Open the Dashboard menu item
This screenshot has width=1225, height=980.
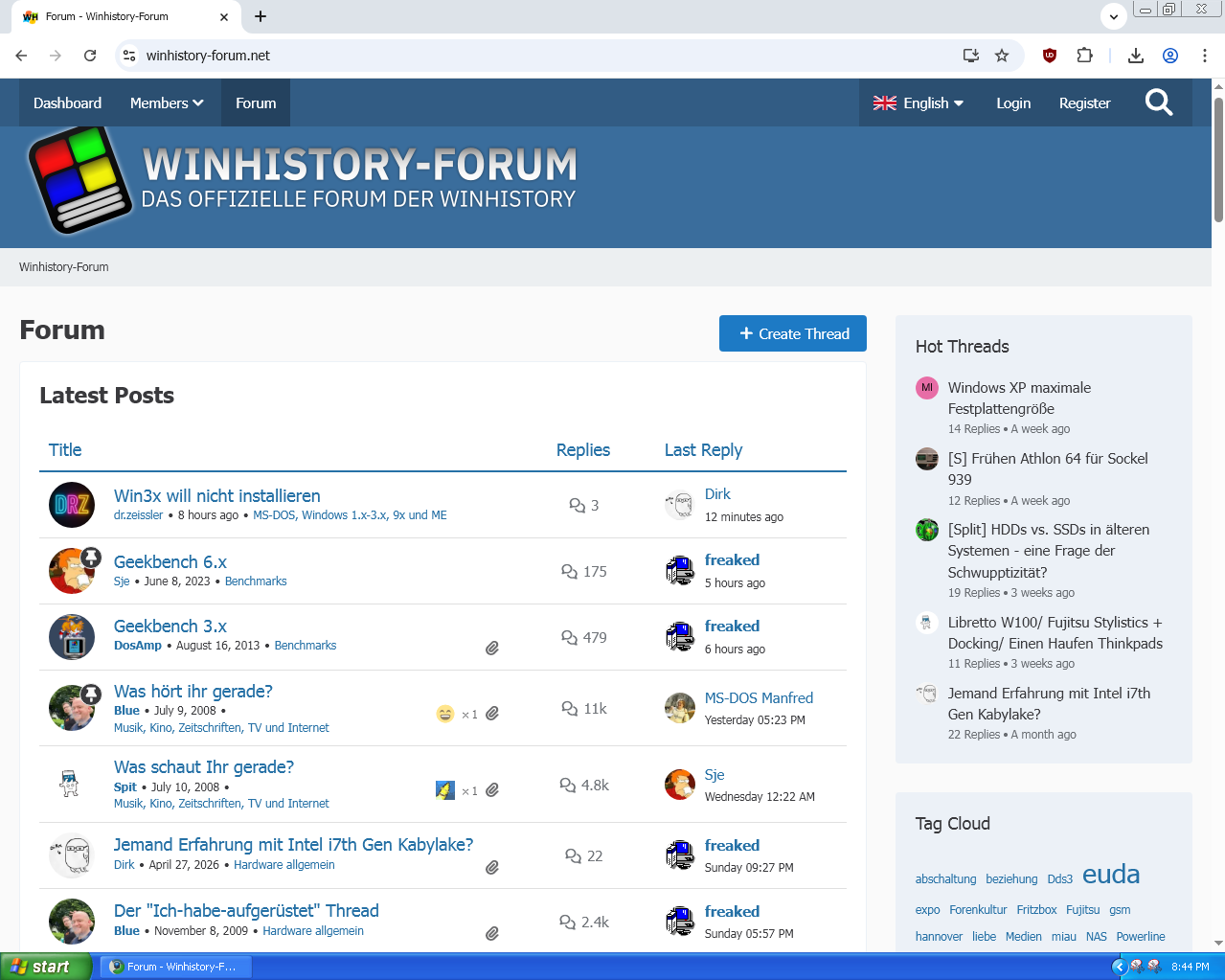click(x=67, y=103)
